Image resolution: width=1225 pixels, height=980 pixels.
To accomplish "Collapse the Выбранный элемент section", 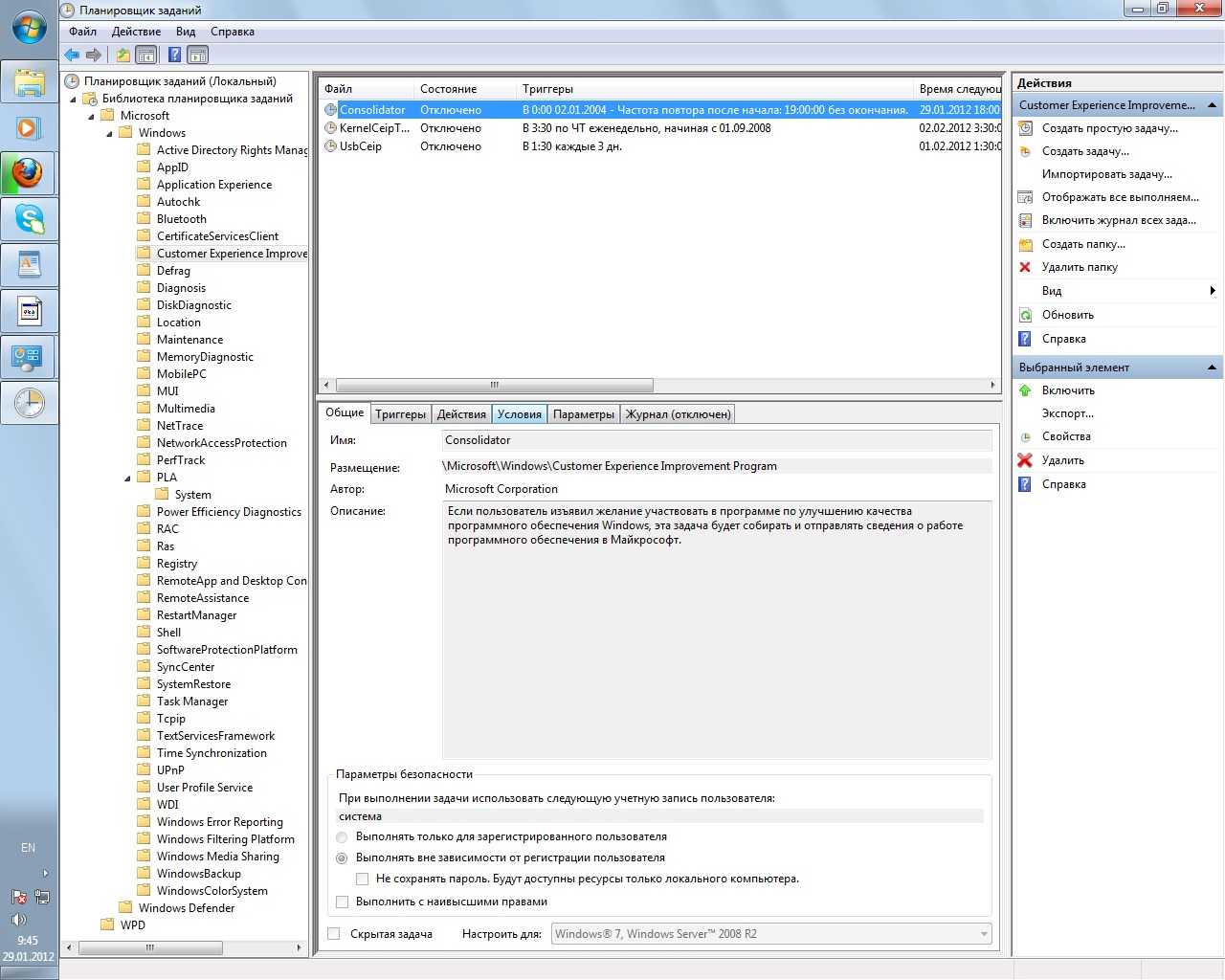I will click(1212, 367).
